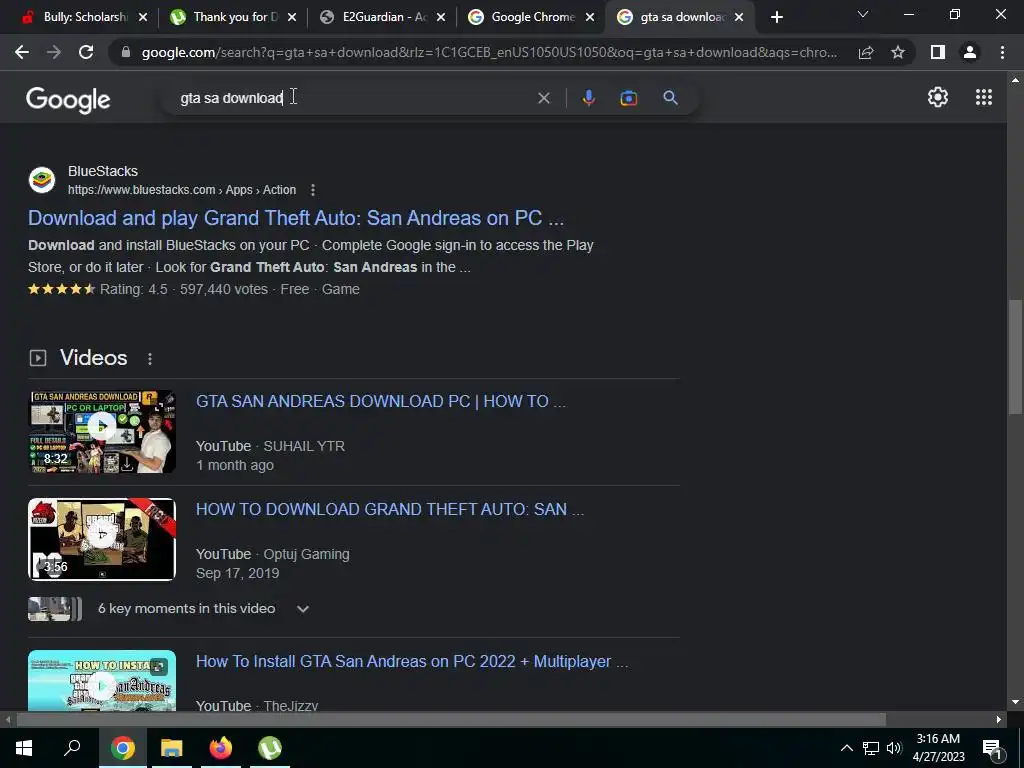Screen dimensions: 1024x768
Task: Clear the search query text
Action: (x=543, y=98)
